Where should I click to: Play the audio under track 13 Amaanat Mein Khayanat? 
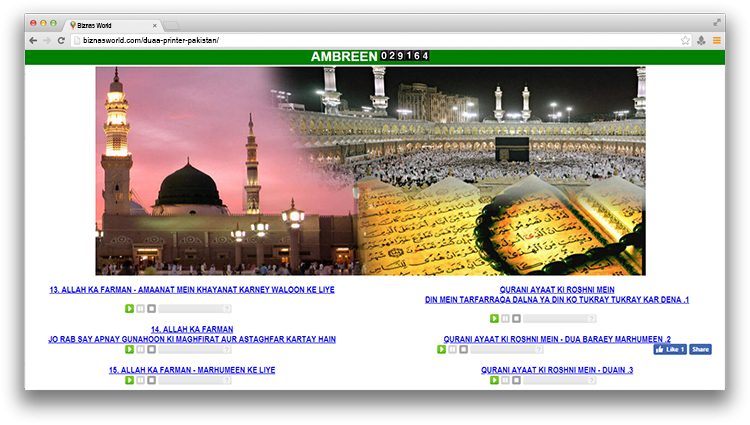click(x=129, y=308)
